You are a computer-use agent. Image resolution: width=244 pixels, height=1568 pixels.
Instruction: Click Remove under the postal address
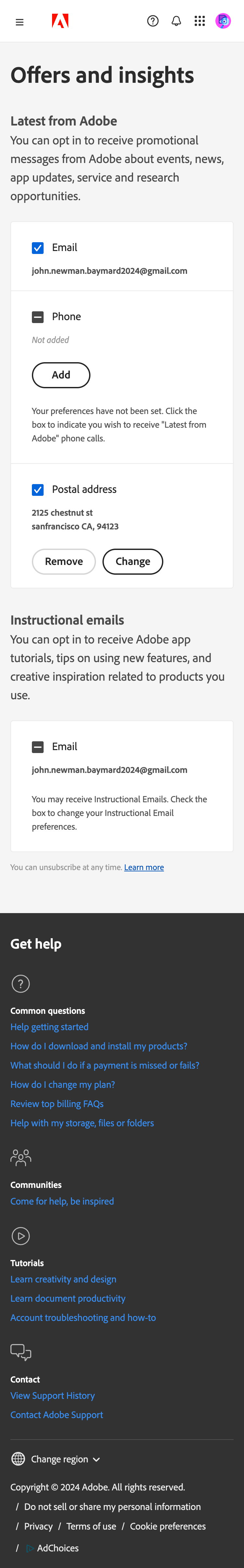point(63,561)
